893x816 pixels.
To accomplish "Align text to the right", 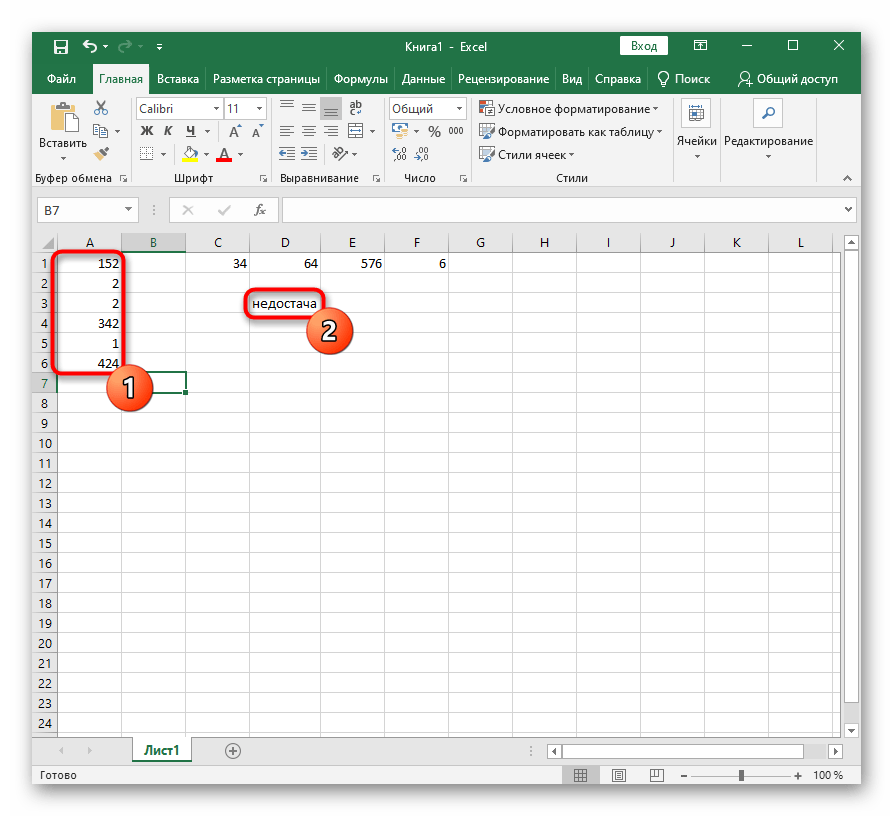I will tap(331, 132).
